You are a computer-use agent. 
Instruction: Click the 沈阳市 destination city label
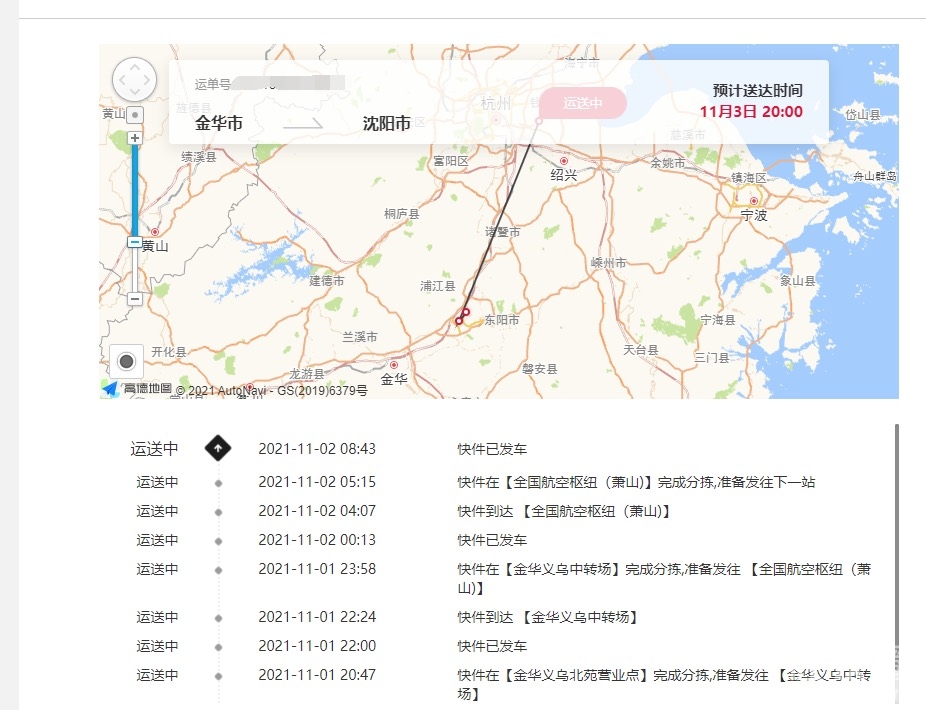coord(386,124)
